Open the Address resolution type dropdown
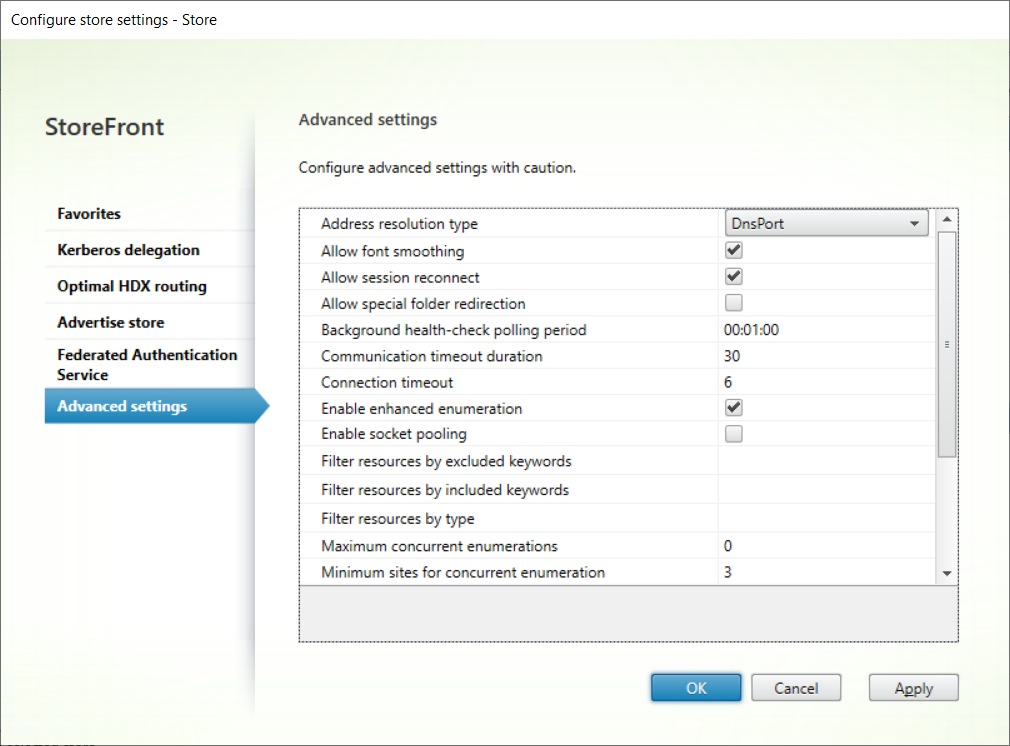Viewport: 1010px width, 746px height. pos(826,224)
